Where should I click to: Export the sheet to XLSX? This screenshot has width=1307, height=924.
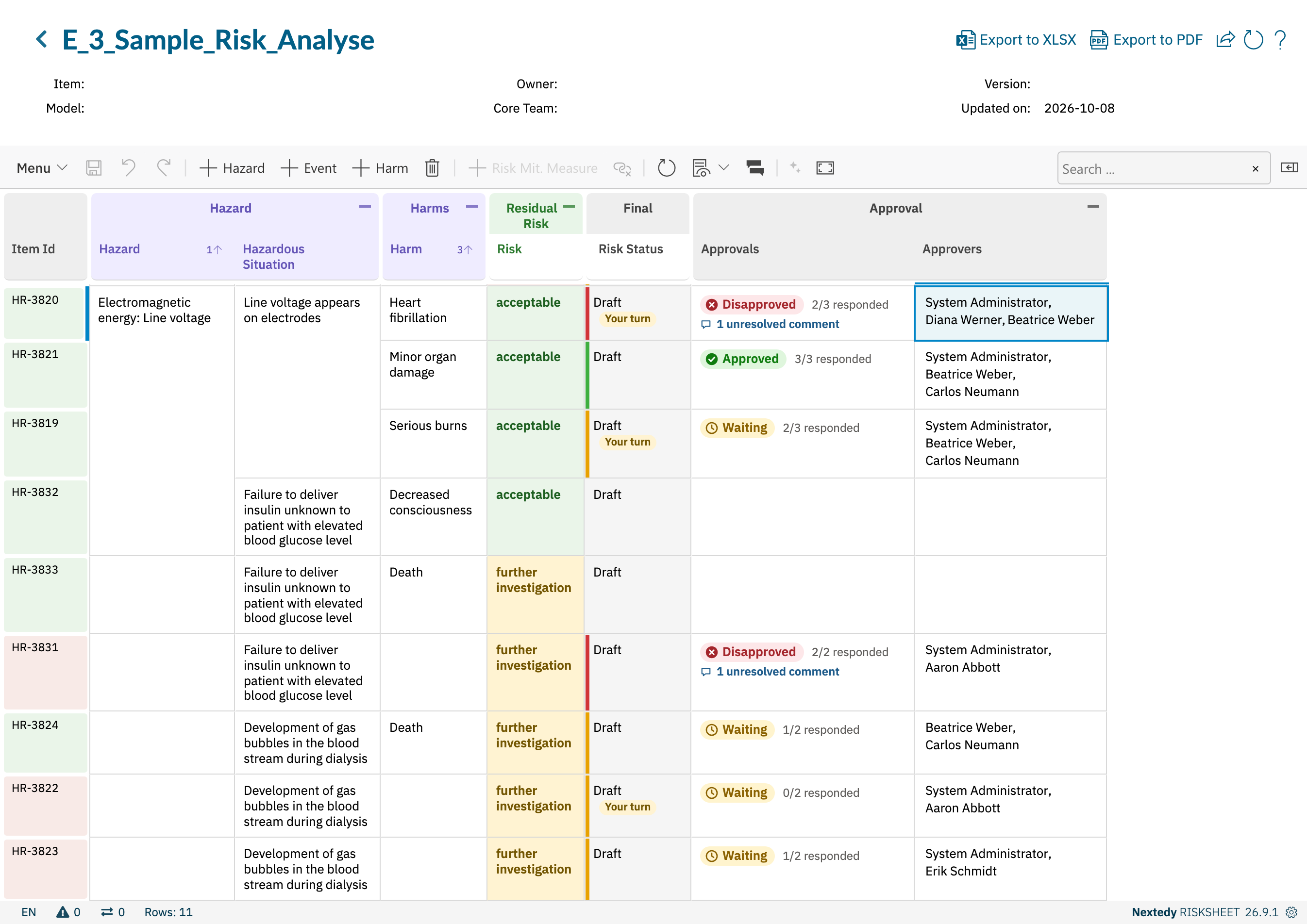coord(1016,40)
